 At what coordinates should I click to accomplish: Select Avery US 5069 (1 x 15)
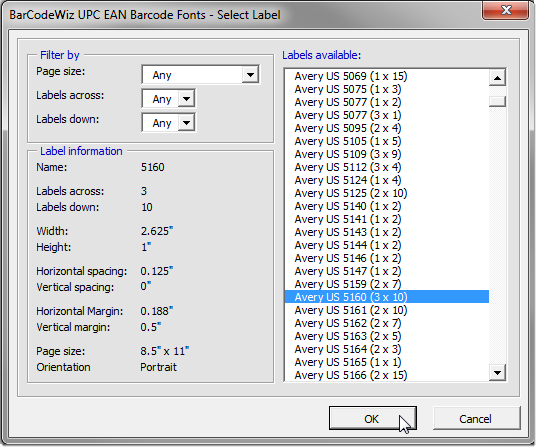point(351,76)
